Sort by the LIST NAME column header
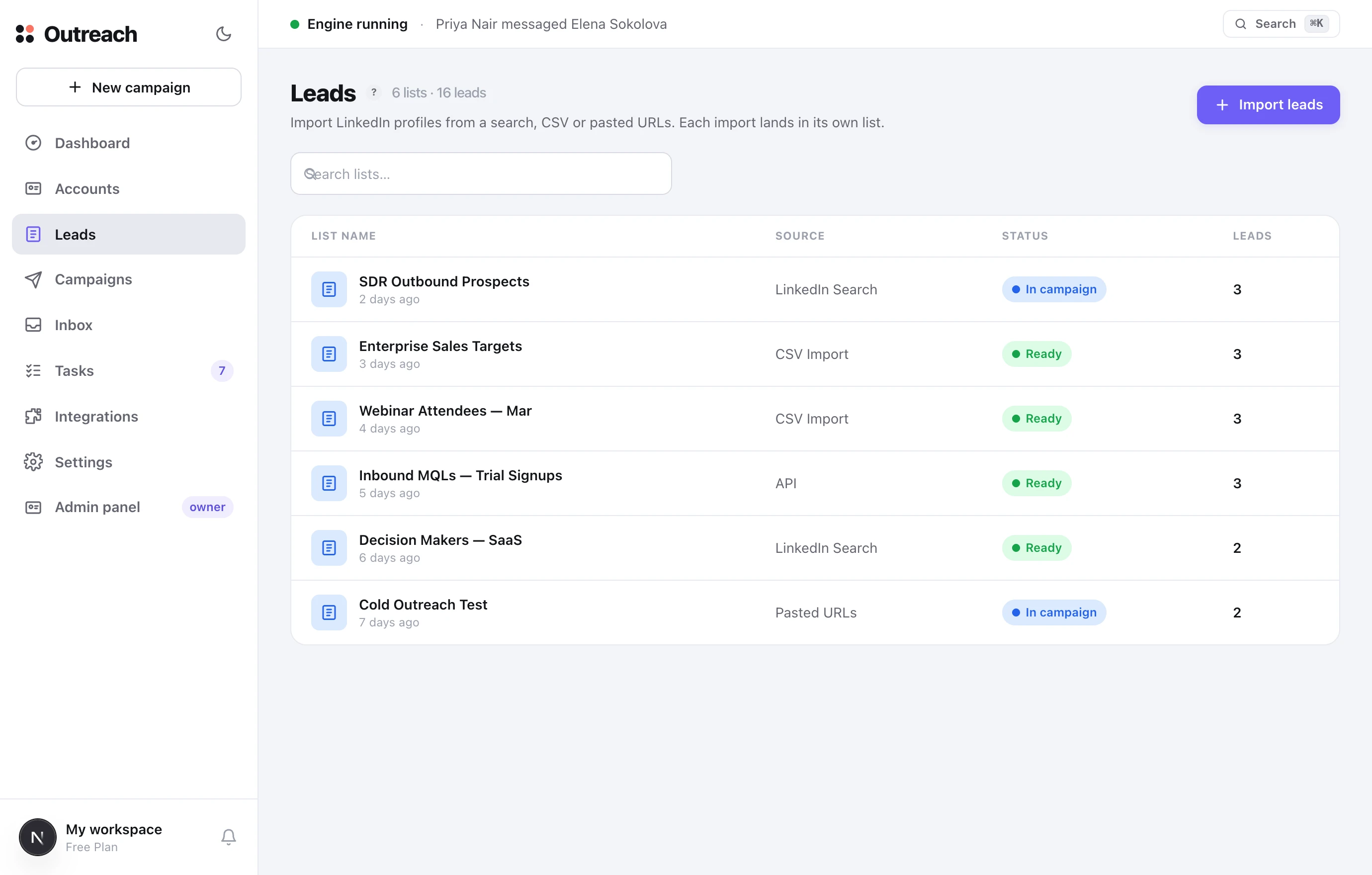The height and width of the screenshot is (875, 1372). tap(343, 236)
